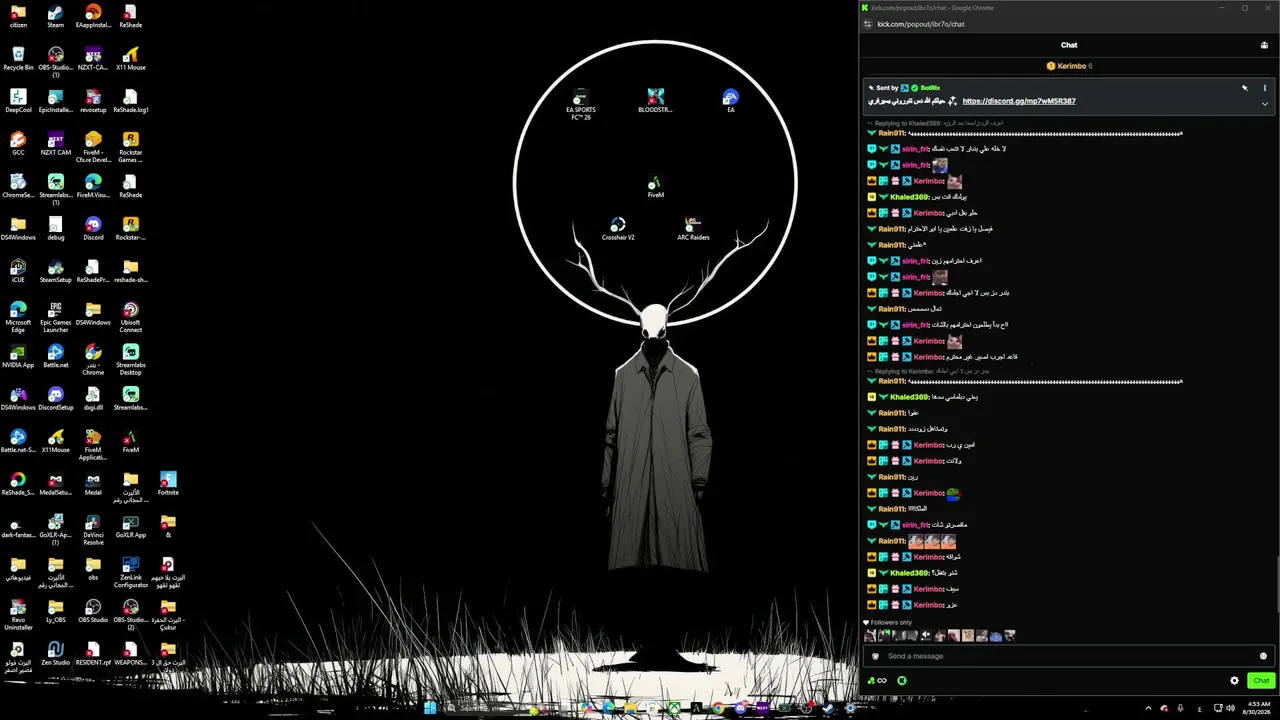Launch ARC Raiders from the desktop
Screen dimensions: 1280x720
pyautogui.click(x=693, y=229)
